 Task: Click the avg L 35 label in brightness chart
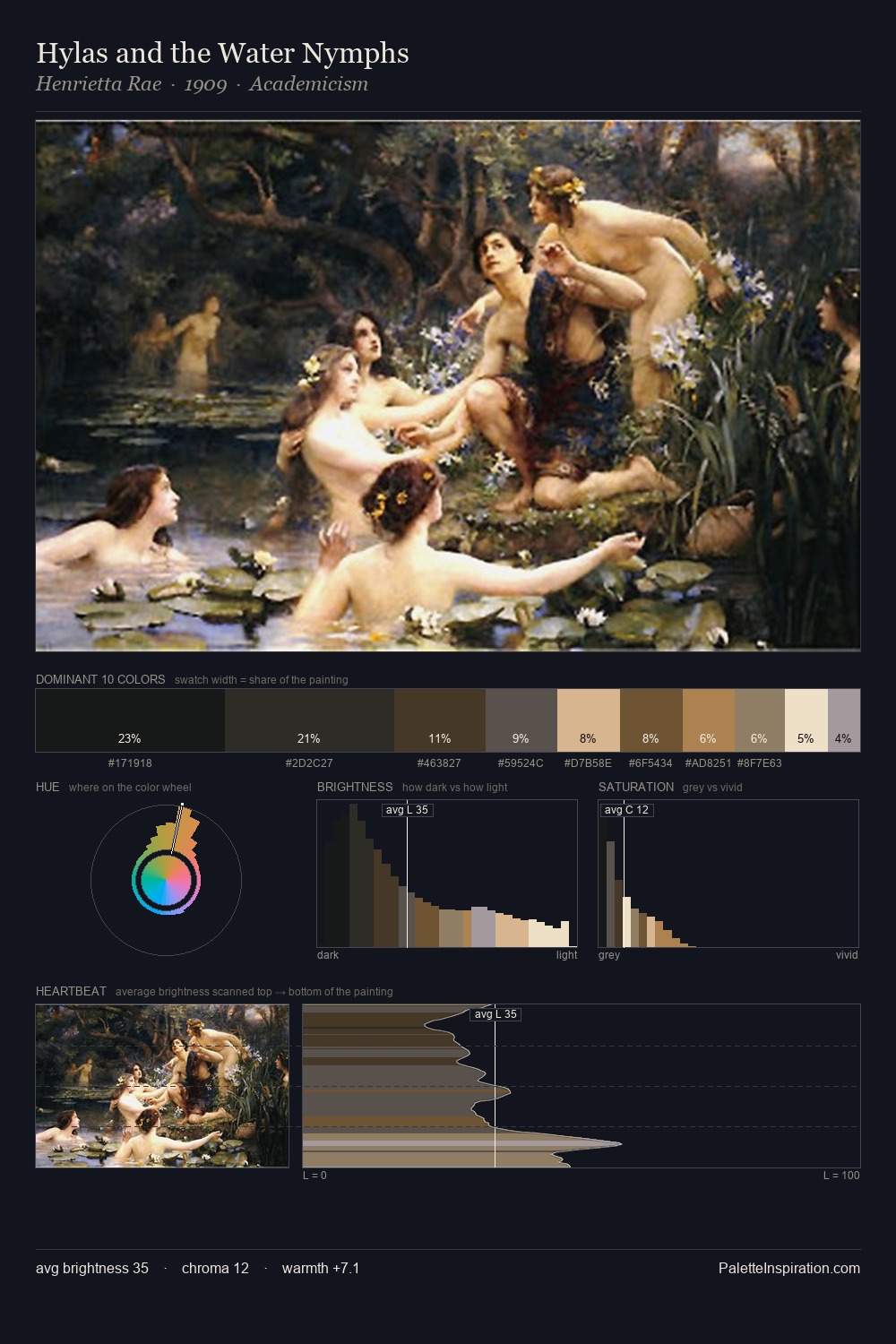point(407,810)
